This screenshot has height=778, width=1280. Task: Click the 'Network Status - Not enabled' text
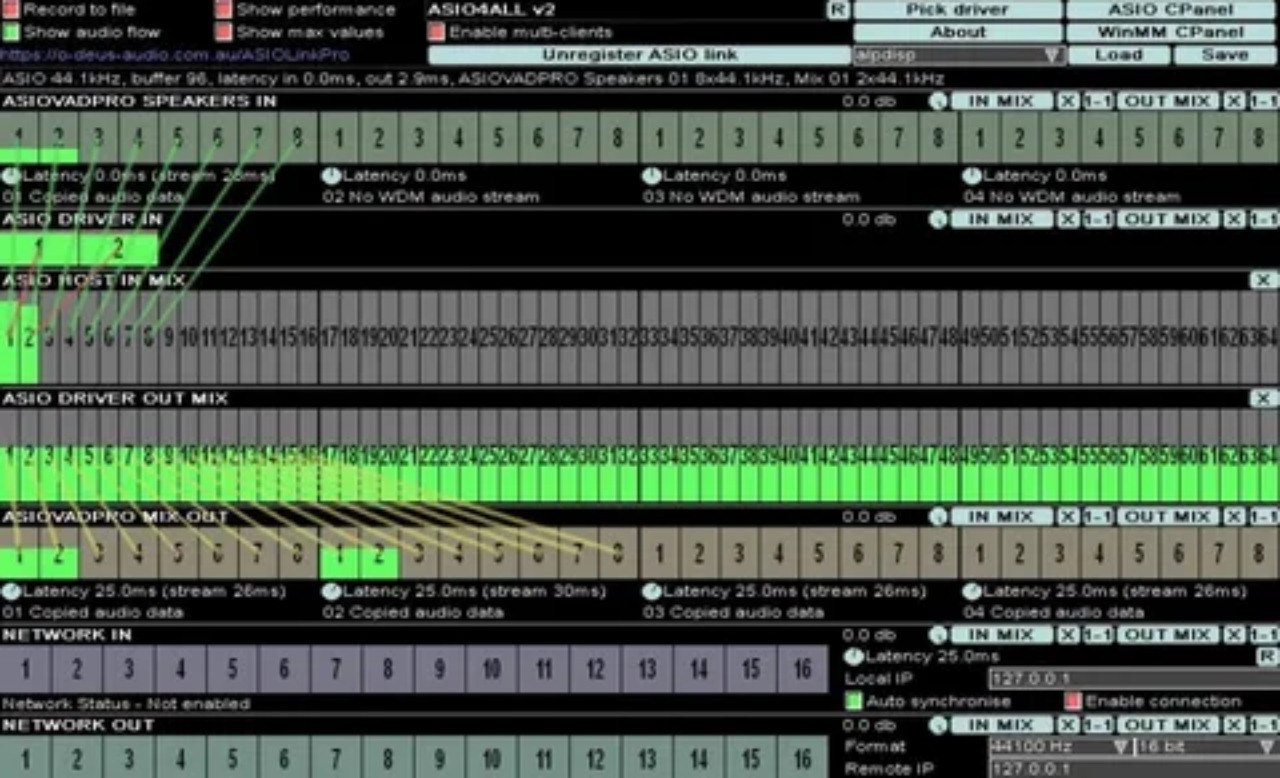126,704
